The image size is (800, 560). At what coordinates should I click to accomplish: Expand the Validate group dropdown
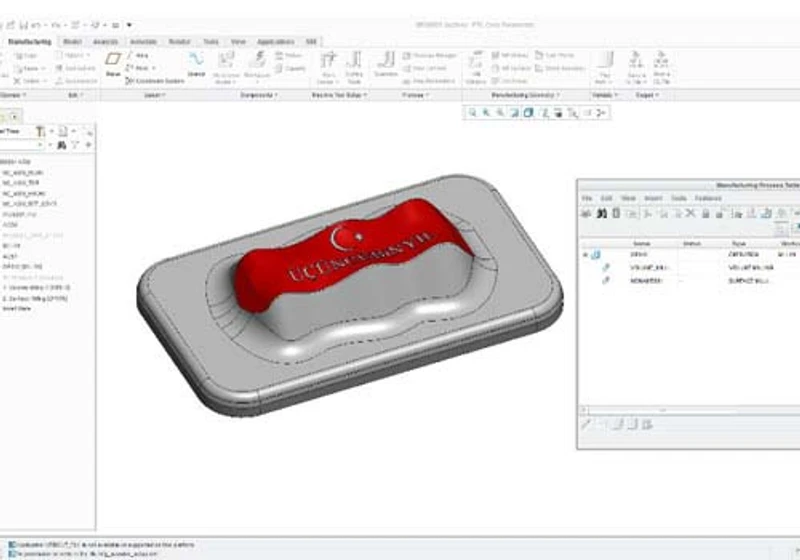click(605, 95)
